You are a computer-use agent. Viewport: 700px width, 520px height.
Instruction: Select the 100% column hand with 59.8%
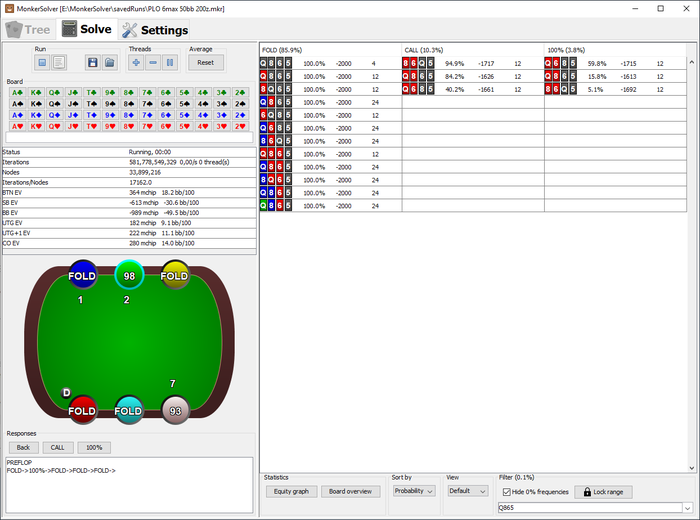615,63
